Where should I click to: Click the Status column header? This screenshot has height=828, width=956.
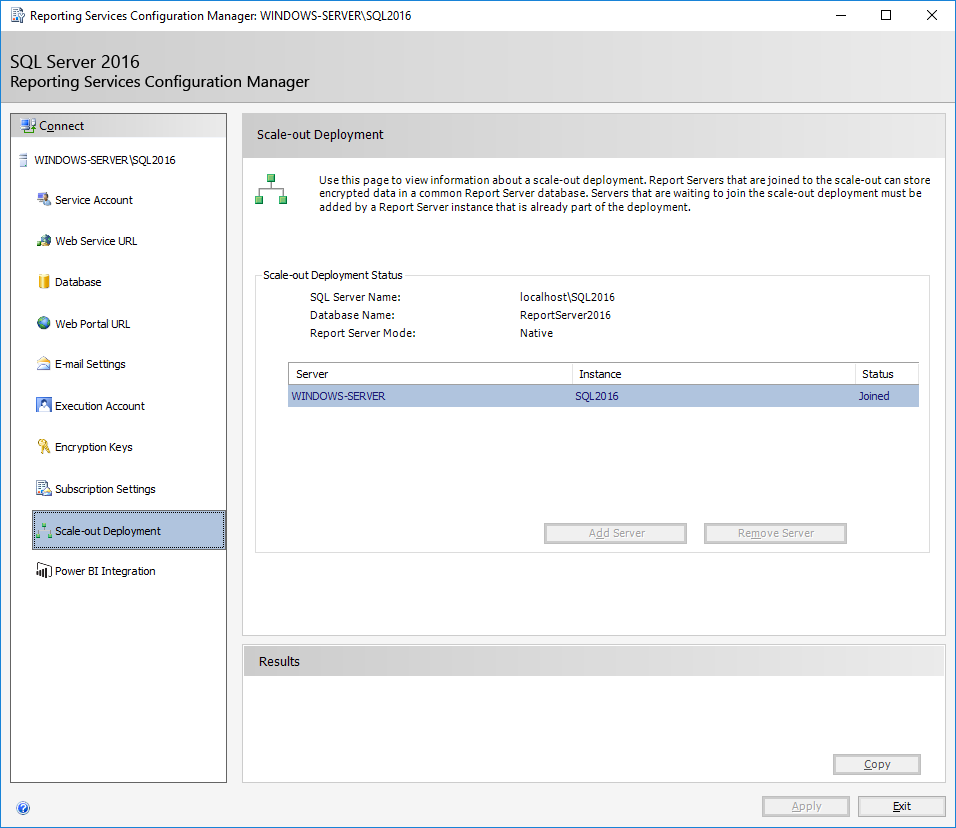[886, 374]
